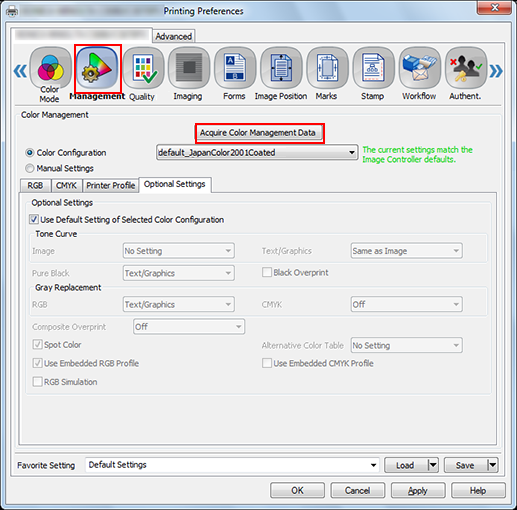Image resolution: width=517 pixels, height=510 pixels.
Task: Click the Apply button
Action: coord(418,490)
